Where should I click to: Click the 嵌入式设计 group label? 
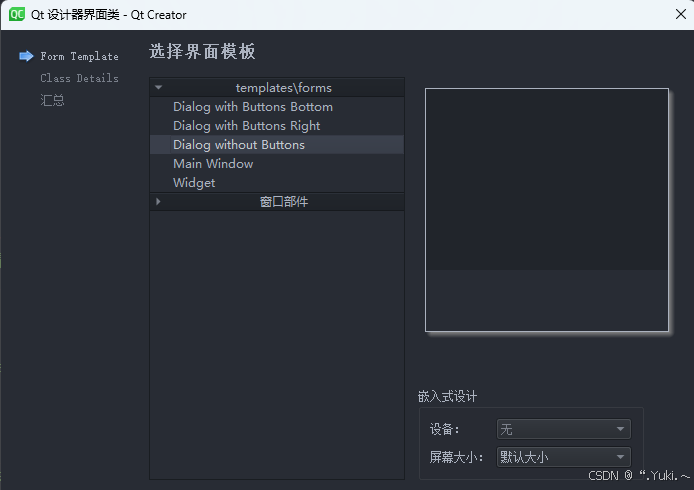coord(447,396)
